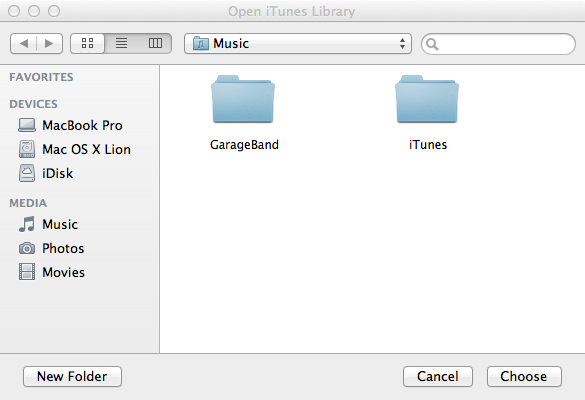Image resolution: width=585 pixels, height=400 pixels.
Task: Go back with the left arrow button
Action: tap(24, 44)
